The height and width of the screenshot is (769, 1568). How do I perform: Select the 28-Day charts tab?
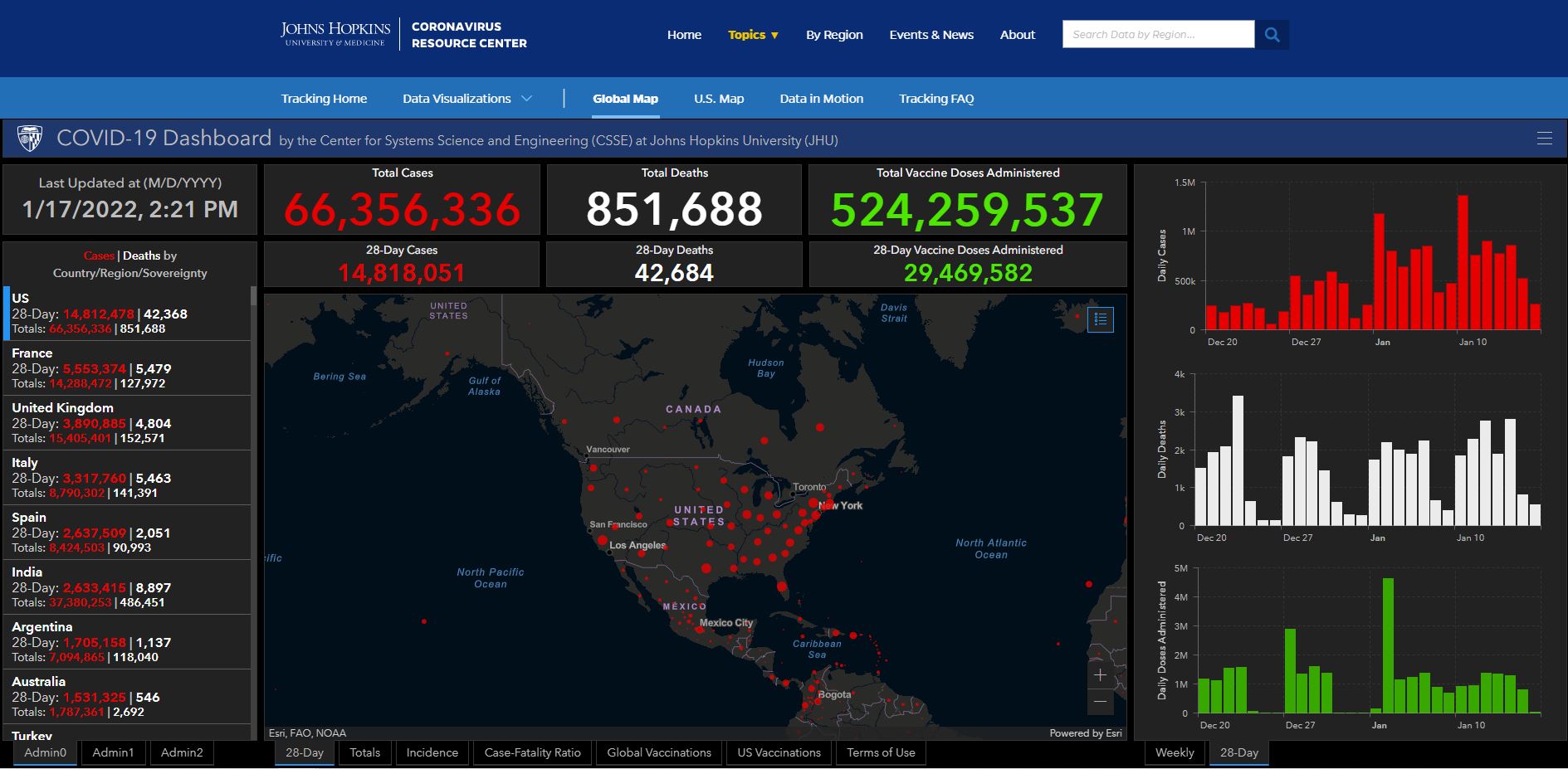[1238, 752]
